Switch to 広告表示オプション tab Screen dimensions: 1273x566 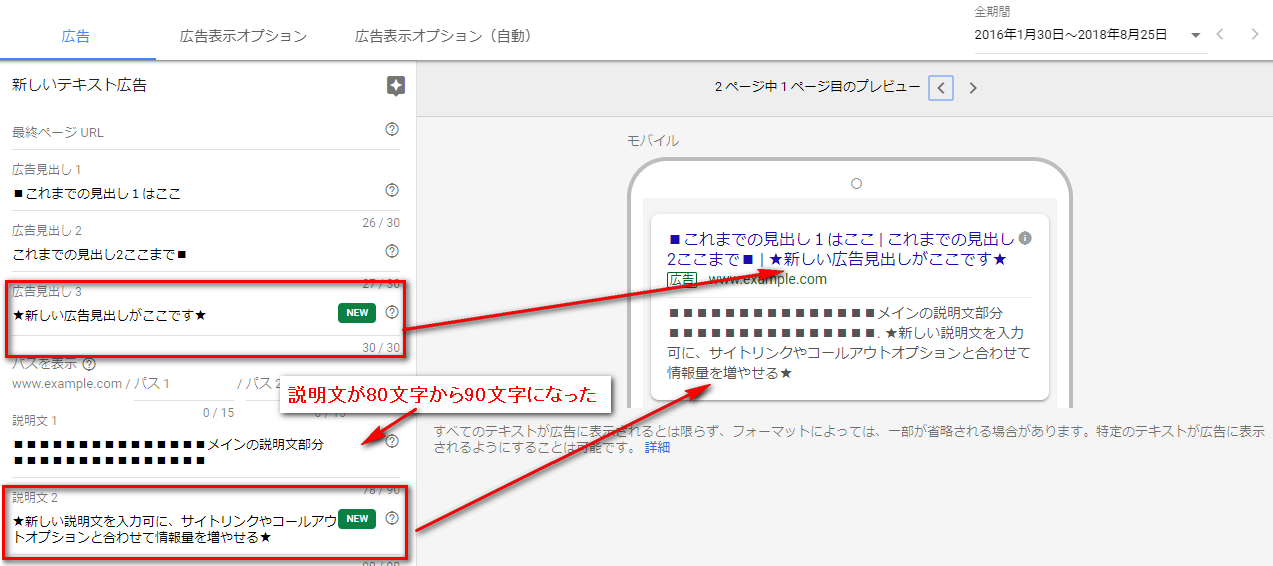243,36
